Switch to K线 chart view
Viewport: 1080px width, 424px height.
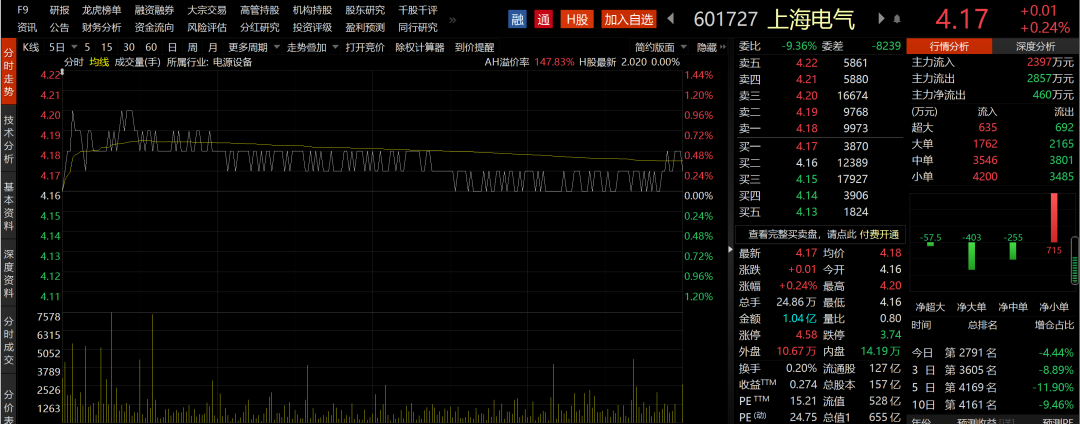click(x=31, y=47)
